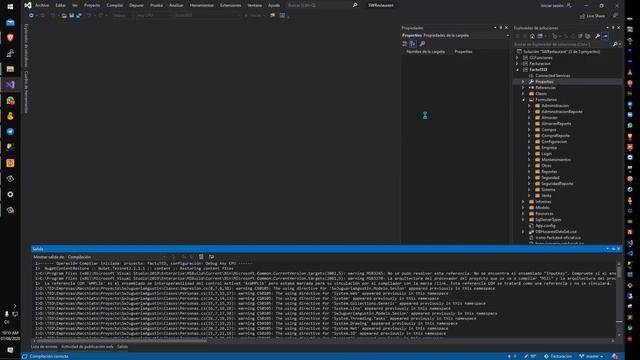Screen dimensions: 640x360
Task: Open the Herramientas menu
Action: pyautogui.click(x=202, y=5)
